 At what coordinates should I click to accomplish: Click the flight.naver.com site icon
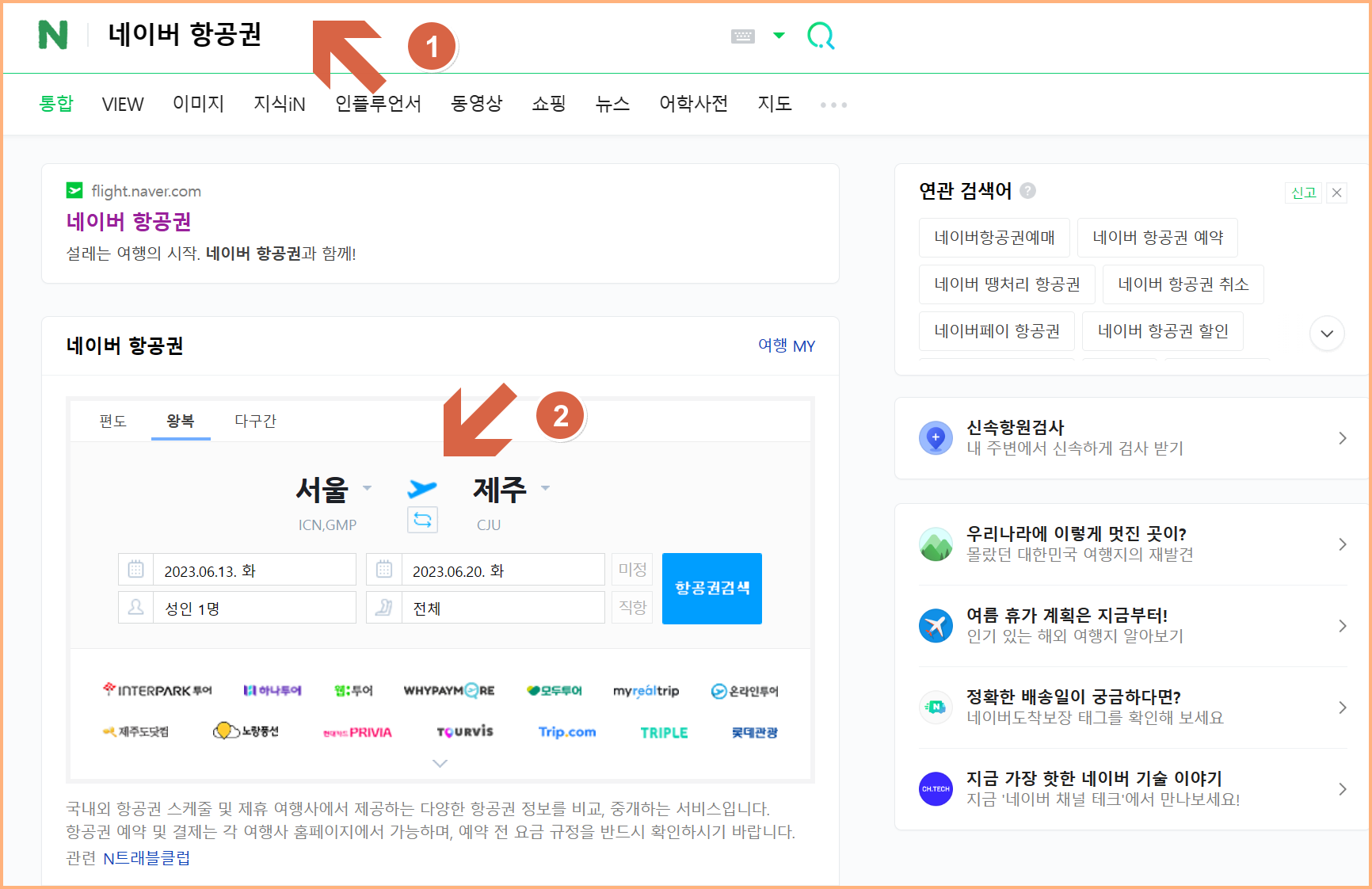point(74,190)
